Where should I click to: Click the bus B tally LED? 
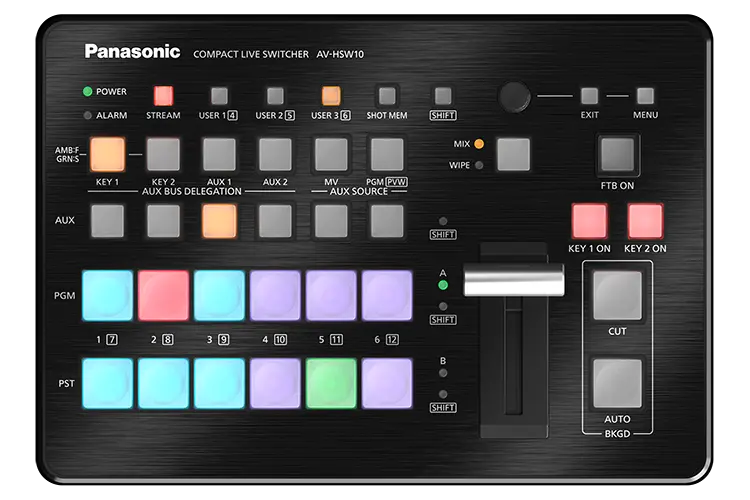coord(443,373)
